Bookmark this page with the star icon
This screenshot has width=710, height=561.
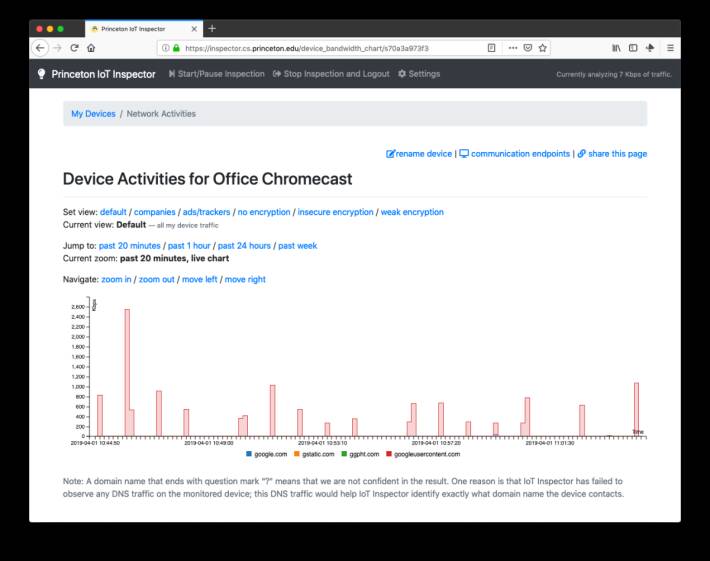(x=542, y=48)
